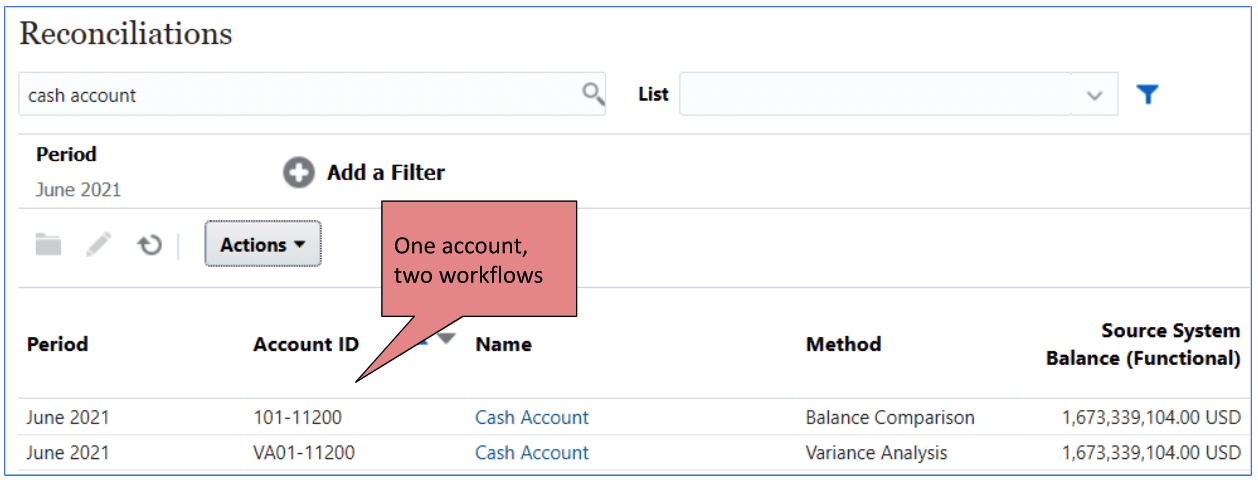Select the pencil edit icon
Image resolution: width=1258 pixels, height=480 pixels.
pos(99,244)
